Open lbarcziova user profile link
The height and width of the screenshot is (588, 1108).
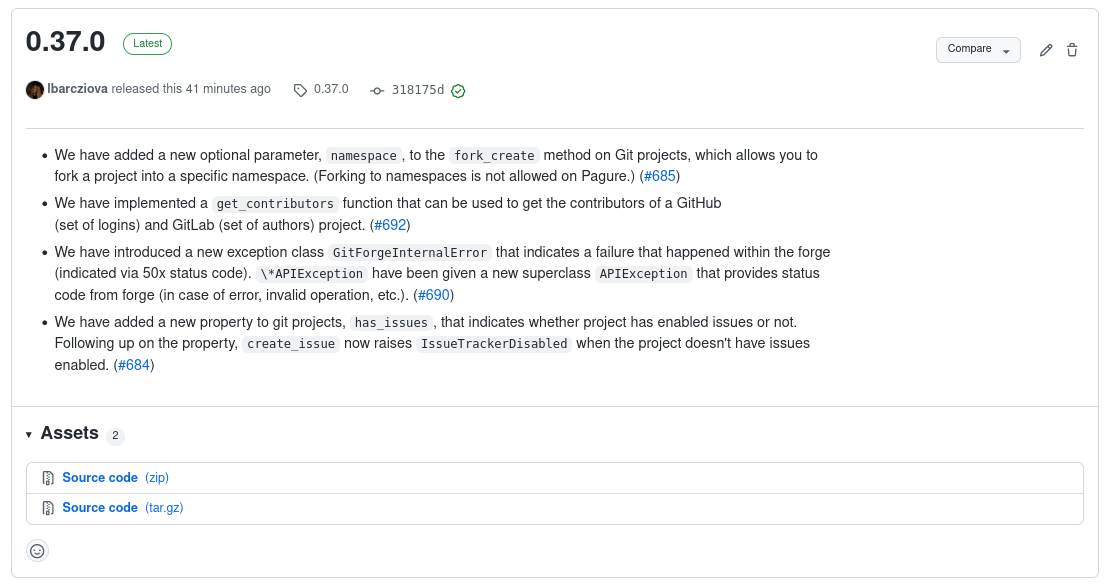coord(77,89)
